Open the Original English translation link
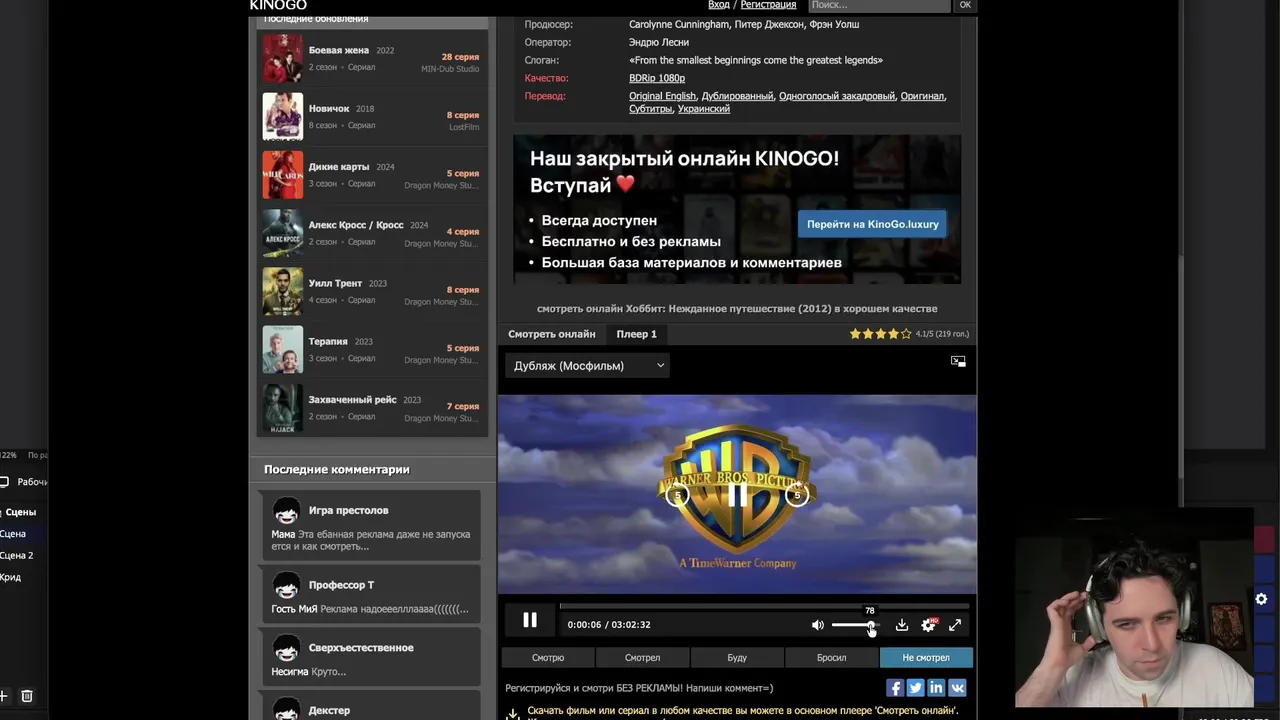The height and width of the screenshot is (720, 1280). tap(662, 96)
